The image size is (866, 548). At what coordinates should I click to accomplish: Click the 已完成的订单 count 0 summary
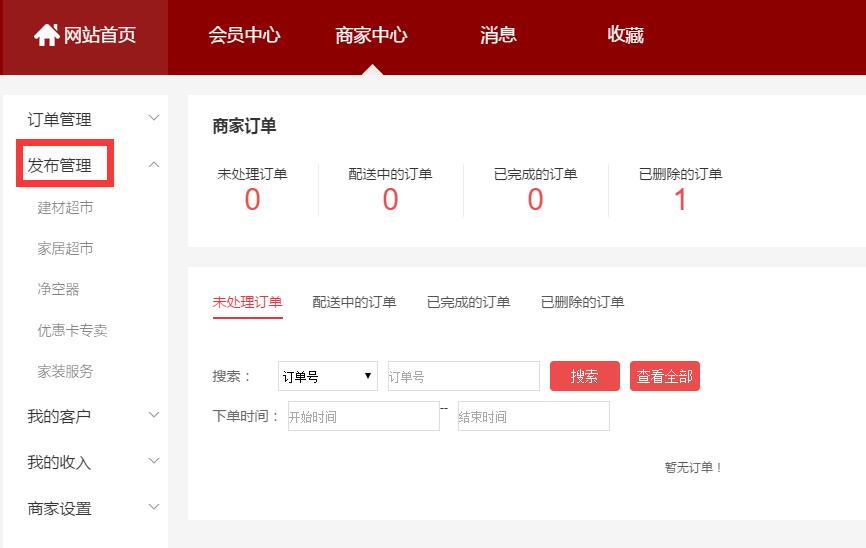pyautogui.click(x=535, y=199)
